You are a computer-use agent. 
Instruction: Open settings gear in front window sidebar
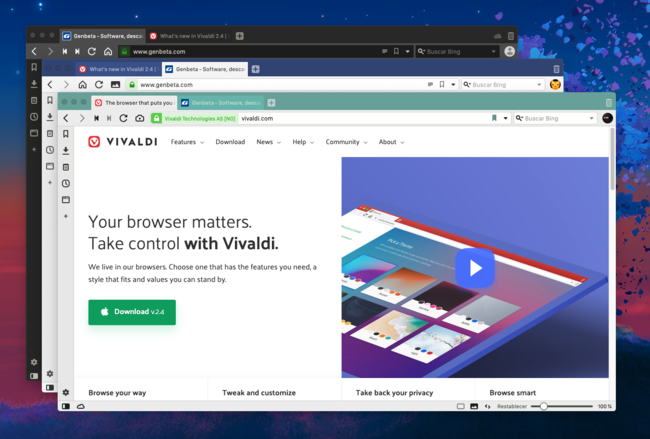click(x=65, y=392)
